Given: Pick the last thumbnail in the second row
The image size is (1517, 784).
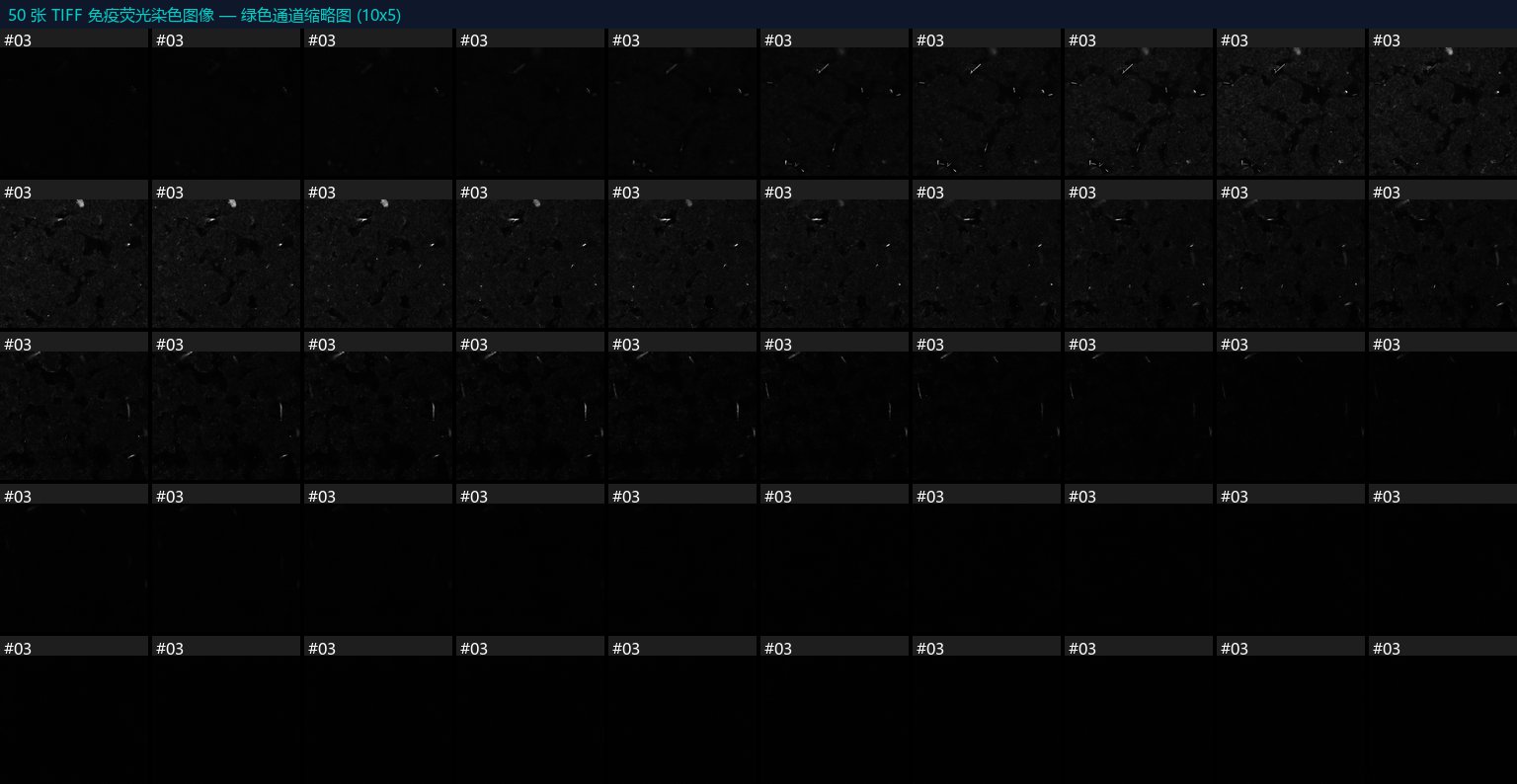Looking at the screenshot, I should pyautogui.click(x=1443, y=255).
